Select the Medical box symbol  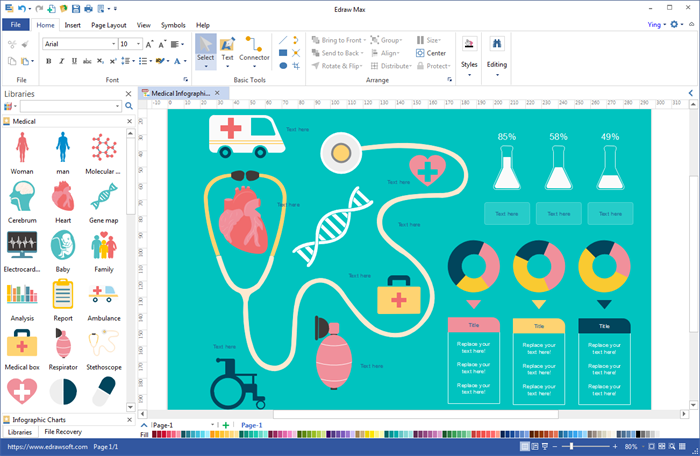point(22,343)
